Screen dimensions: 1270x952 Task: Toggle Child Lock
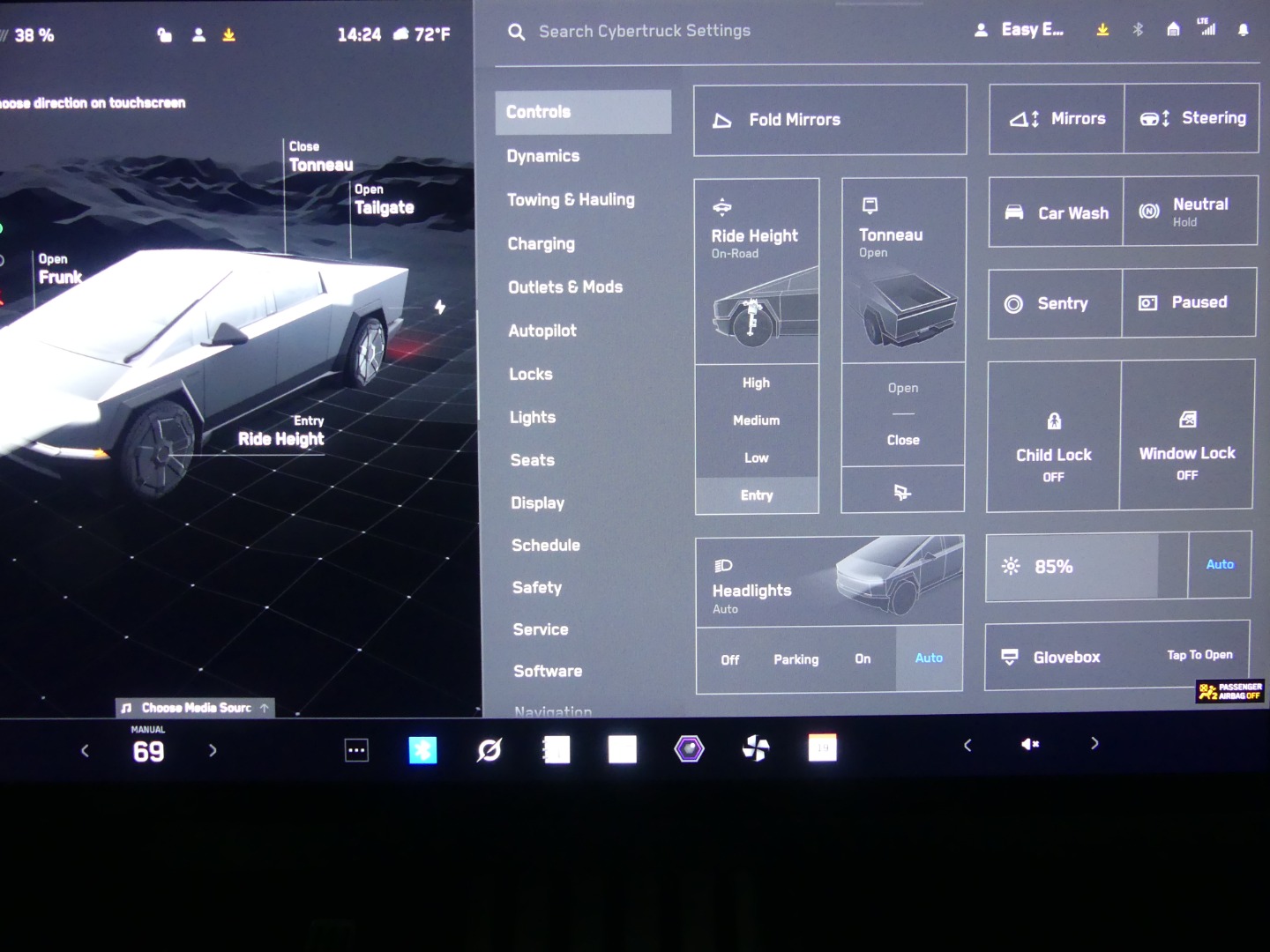pyautogui.click(x=1054, y=436)
